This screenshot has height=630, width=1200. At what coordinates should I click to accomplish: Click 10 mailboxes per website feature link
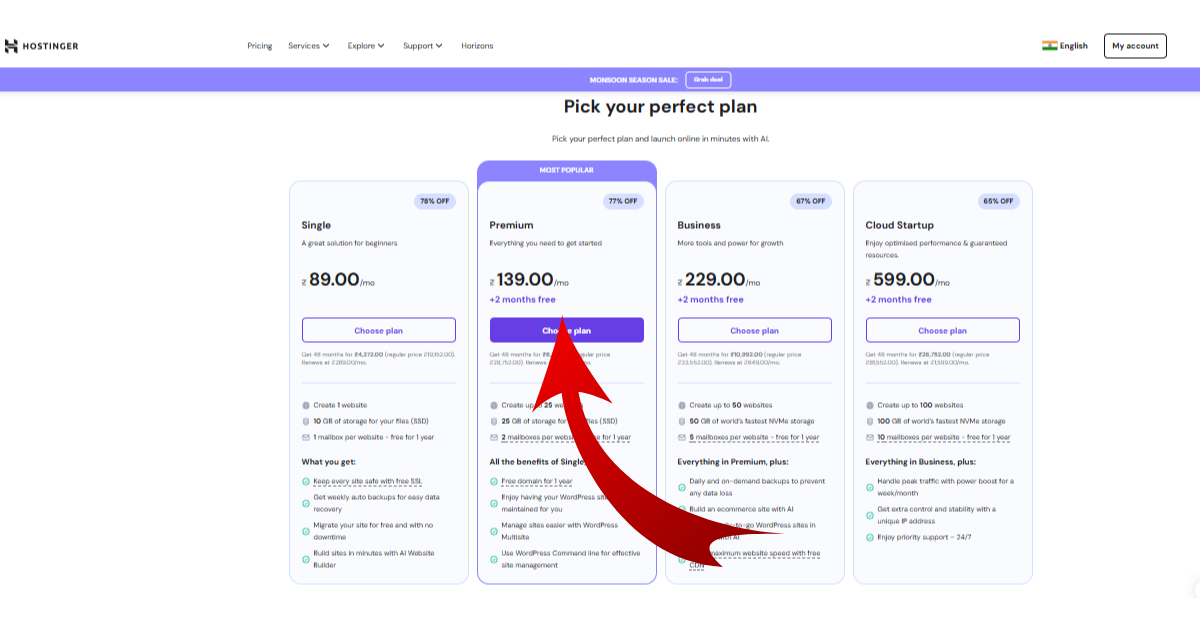click(943, 437)
